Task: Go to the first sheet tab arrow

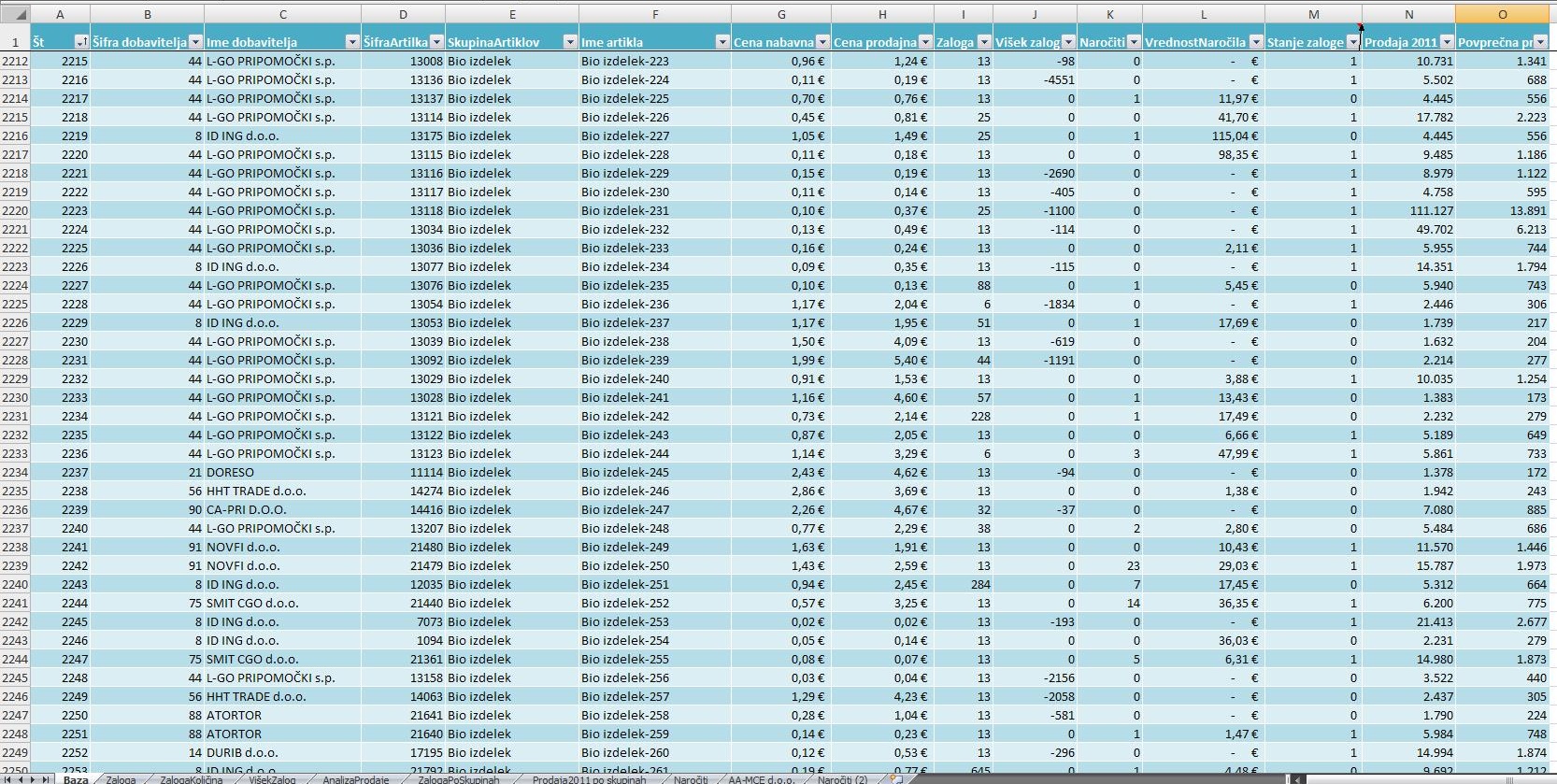Action: click(x=7, y=778)
